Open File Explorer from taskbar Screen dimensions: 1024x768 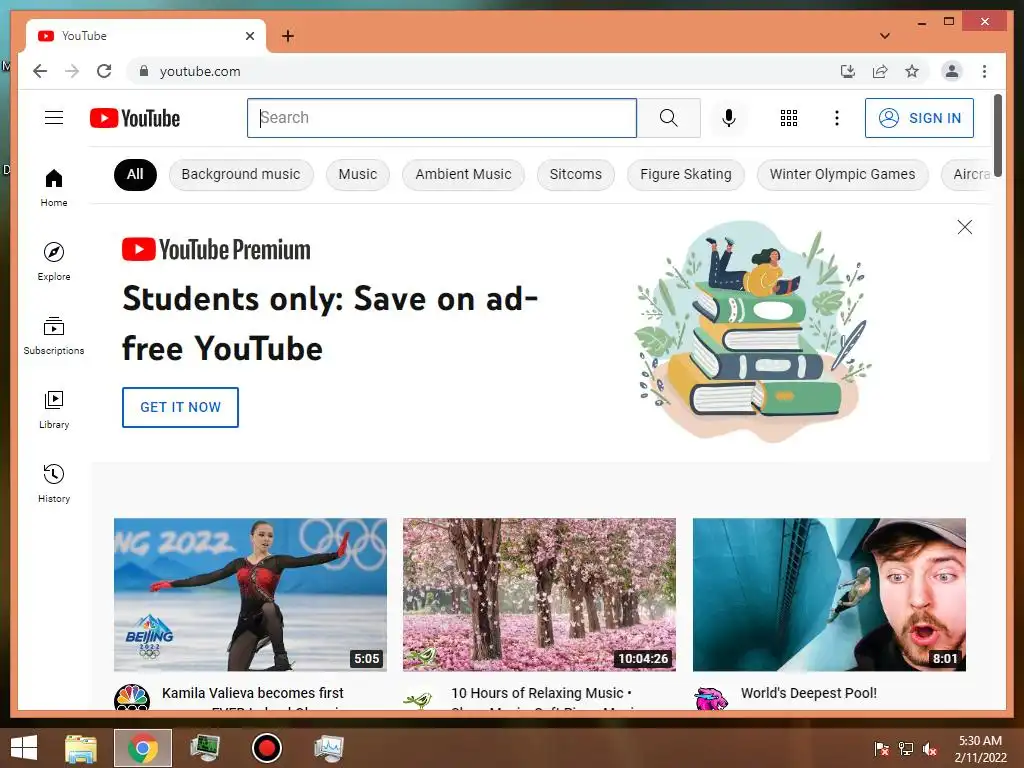(81, 748)
